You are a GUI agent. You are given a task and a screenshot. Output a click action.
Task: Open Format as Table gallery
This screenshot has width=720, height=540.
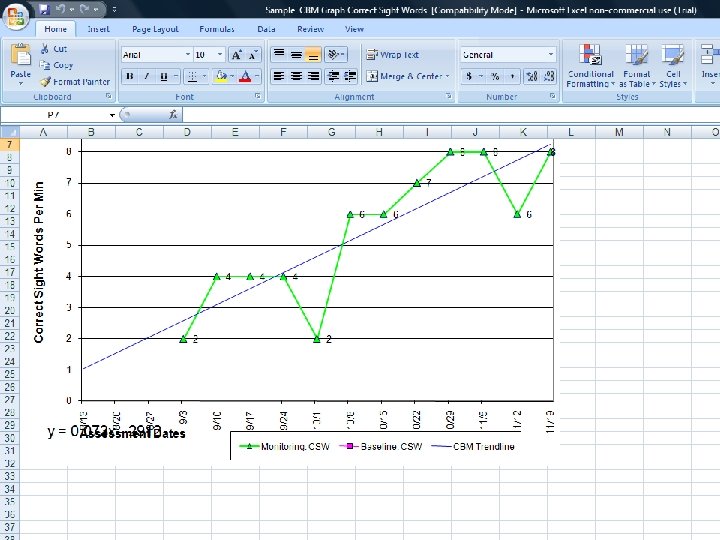click(637, 65)
